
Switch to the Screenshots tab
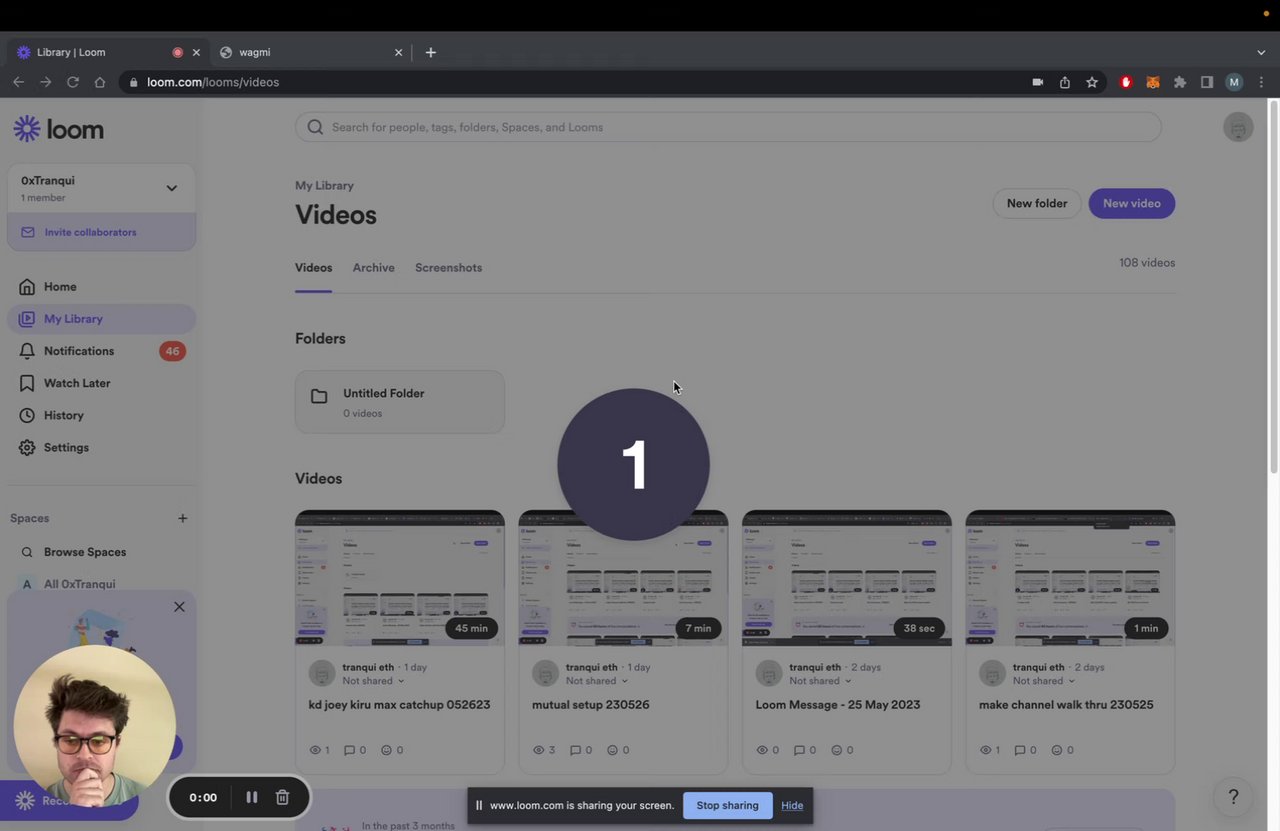(448, 268)
